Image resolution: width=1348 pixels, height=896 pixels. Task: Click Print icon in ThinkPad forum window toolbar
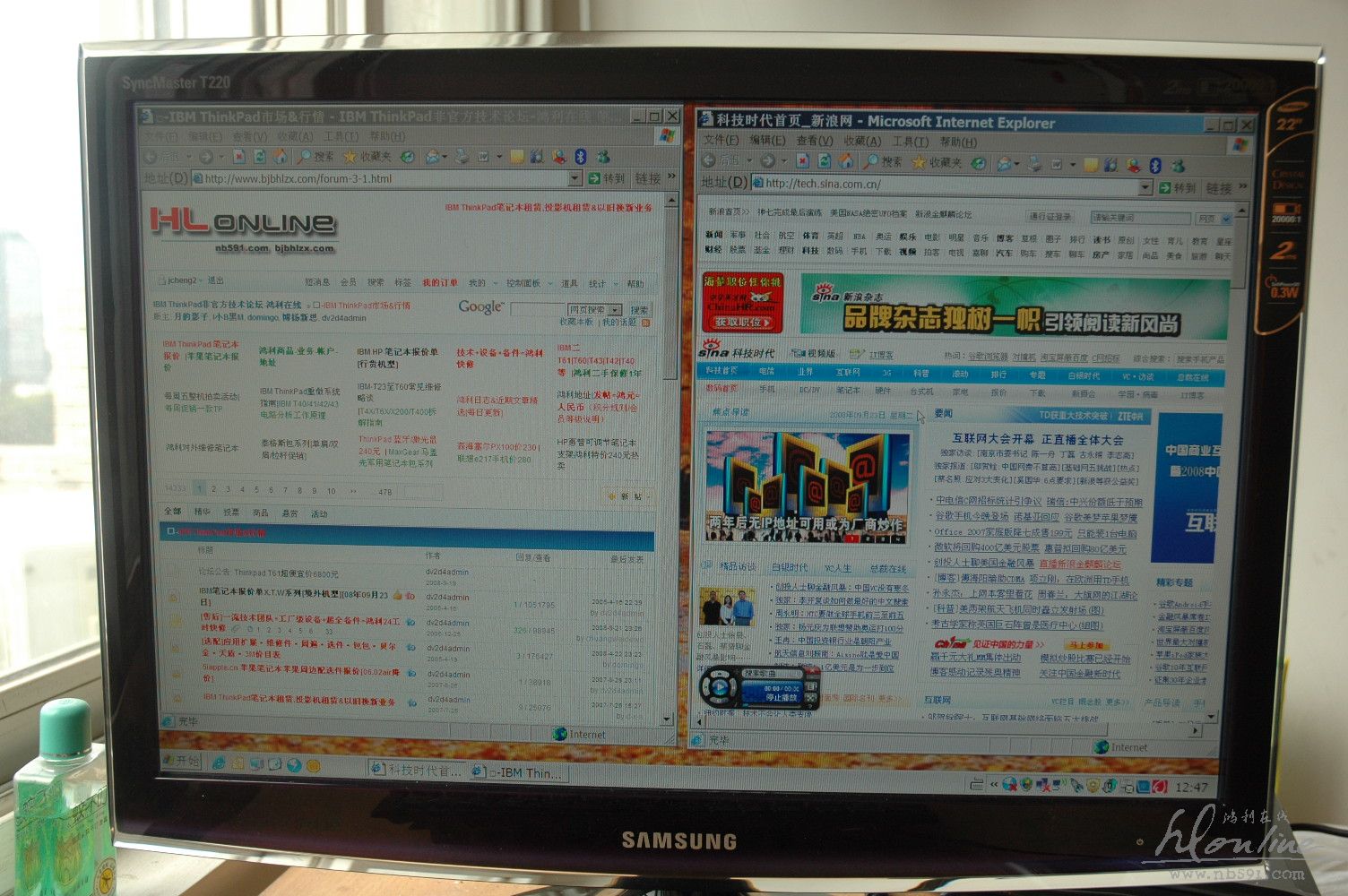click(x=462, y=157)
